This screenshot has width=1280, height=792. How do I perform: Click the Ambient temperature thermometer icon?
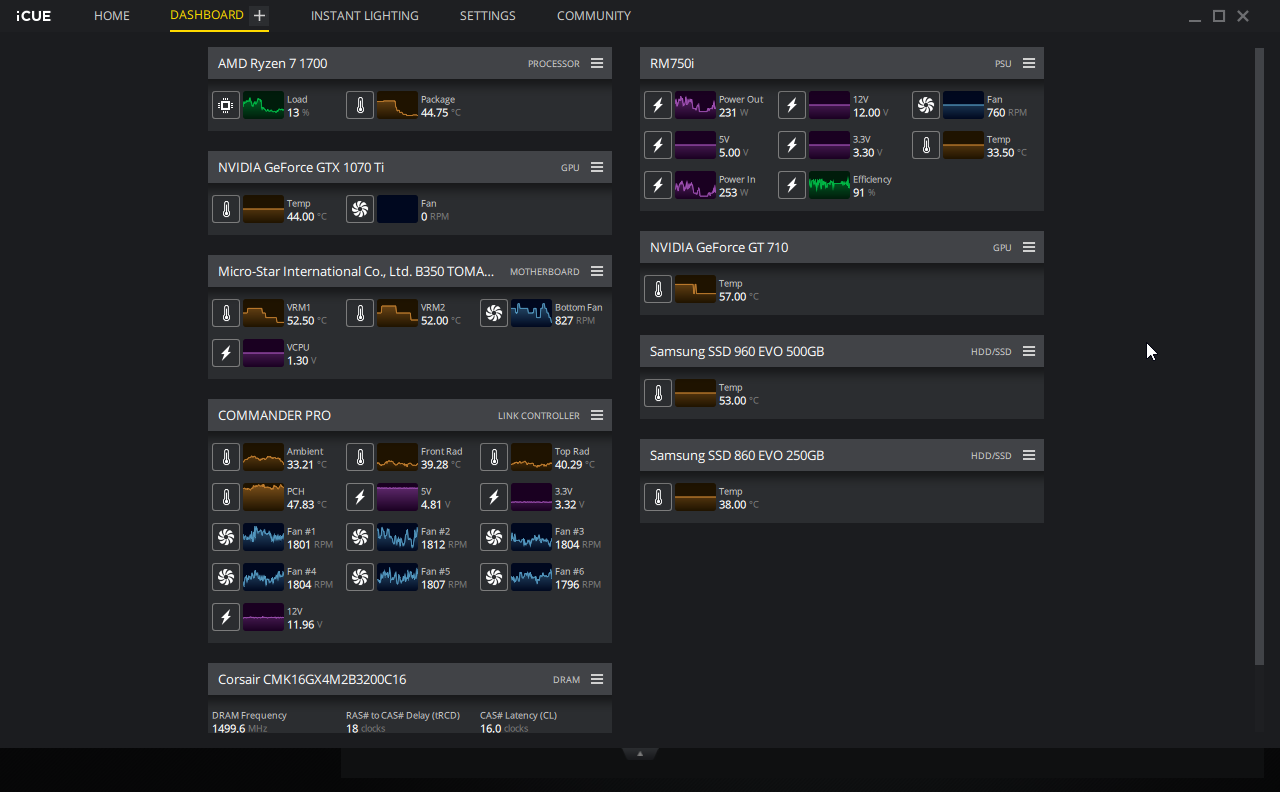tap(226, 457)
